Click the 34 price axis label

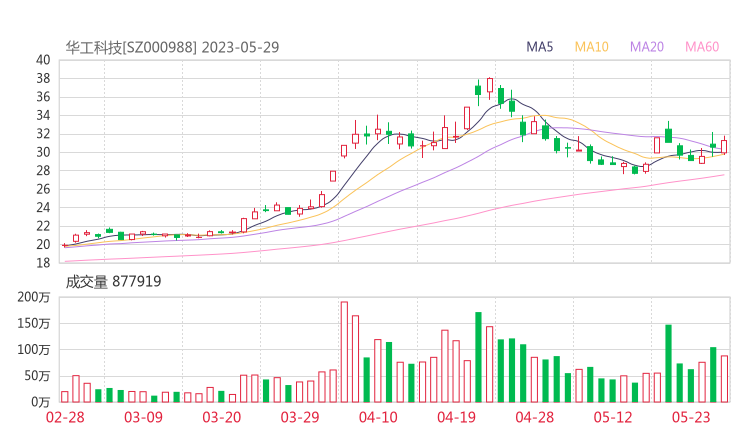click(x=43, y=115)
